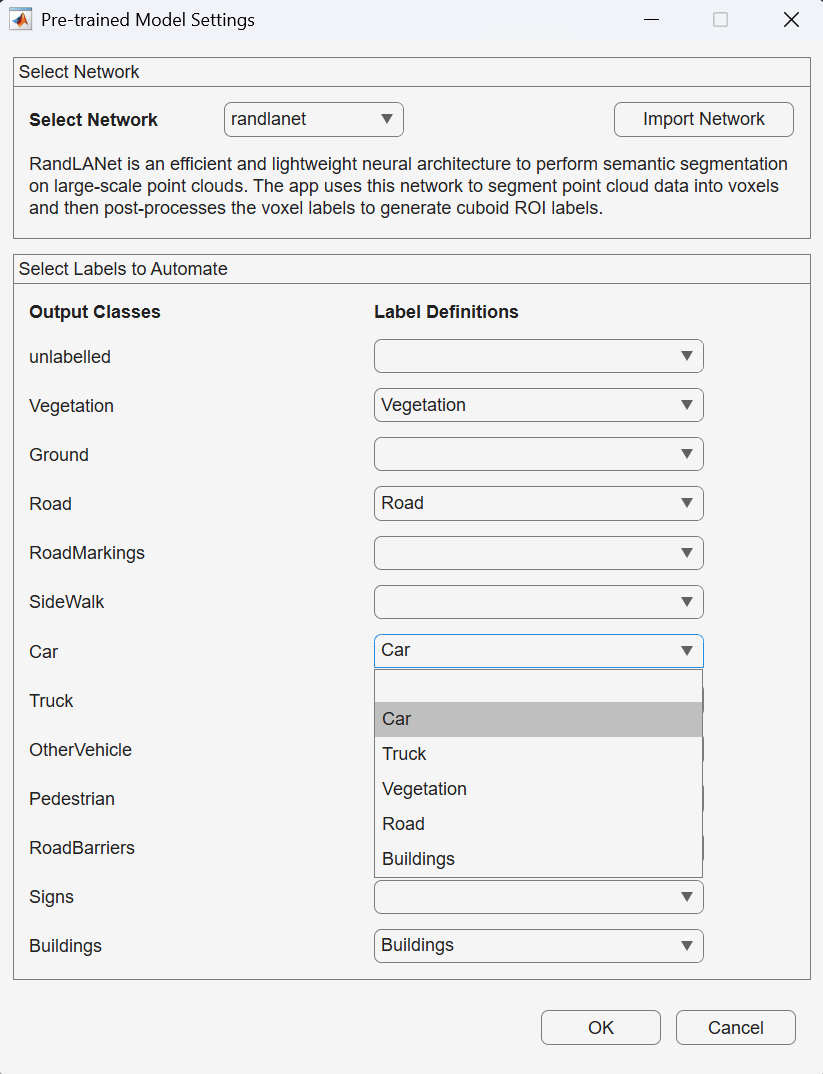823x1074 pixels.
Task: Click the Cancel button
Action: [x=735, y=1027]
